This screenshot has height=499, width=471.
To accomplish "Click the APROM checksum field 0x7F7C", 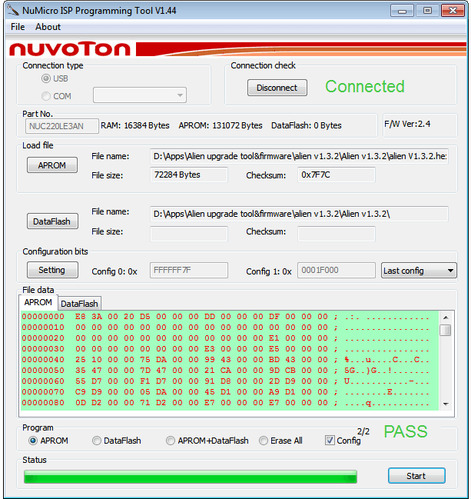I will click(336, 175).
